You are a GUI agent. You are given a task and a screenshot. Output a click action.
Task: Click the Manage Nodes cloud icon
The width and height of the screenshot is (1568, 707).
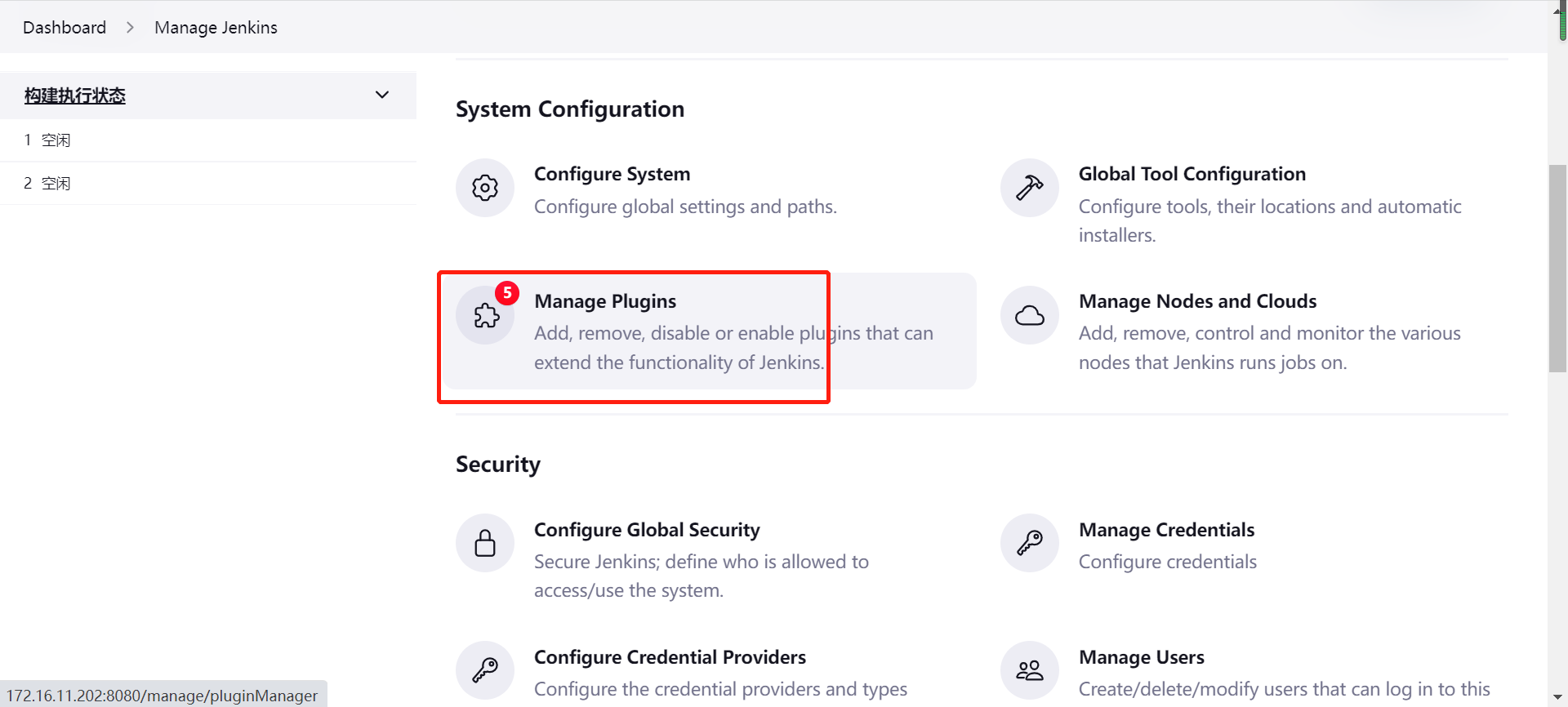coord(1029,315)
